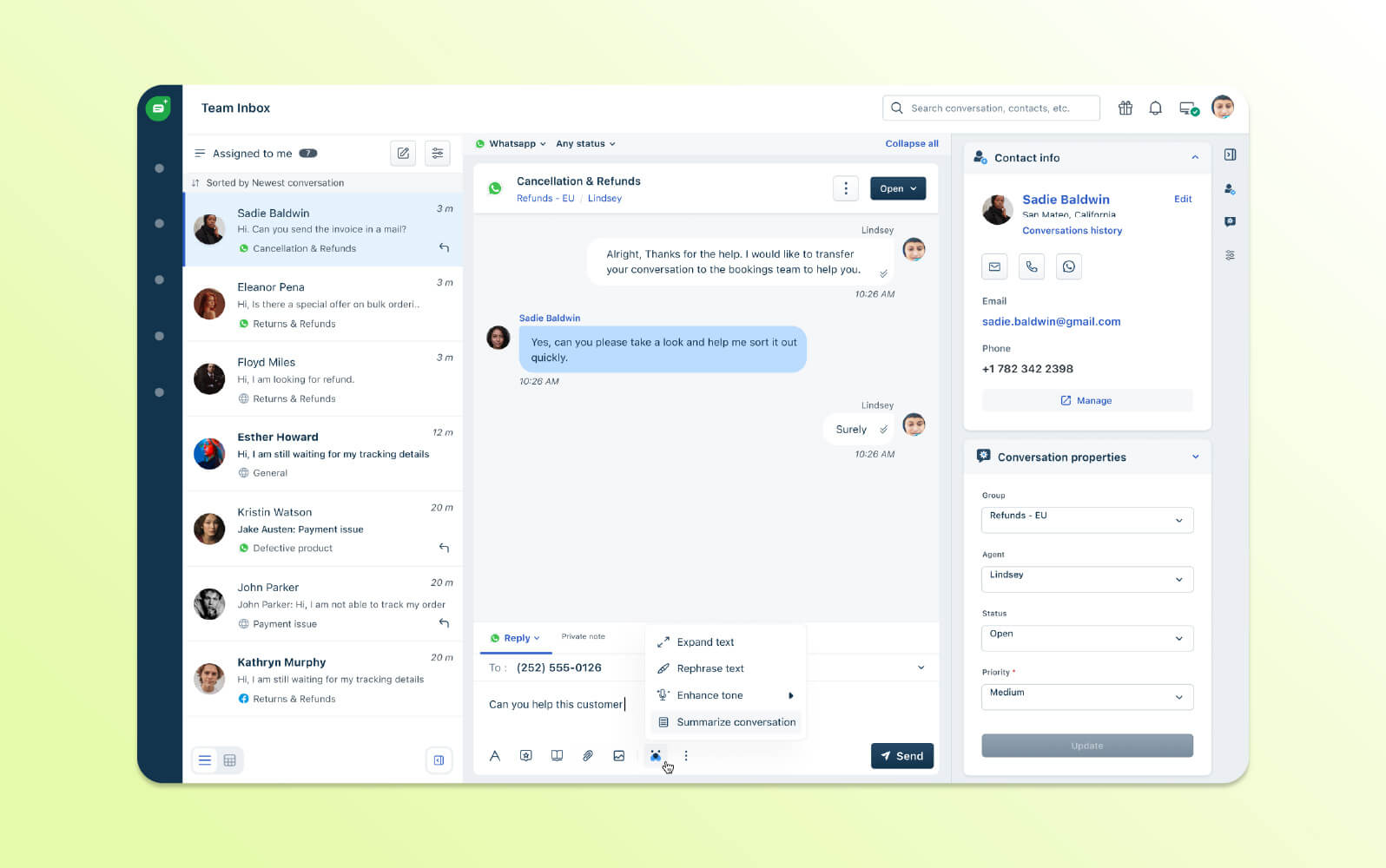Open the Group dropdown showing Refunds - EU
This screenshot has height=868, width=1386.
pyautogui.click(x=1086, y=520)
